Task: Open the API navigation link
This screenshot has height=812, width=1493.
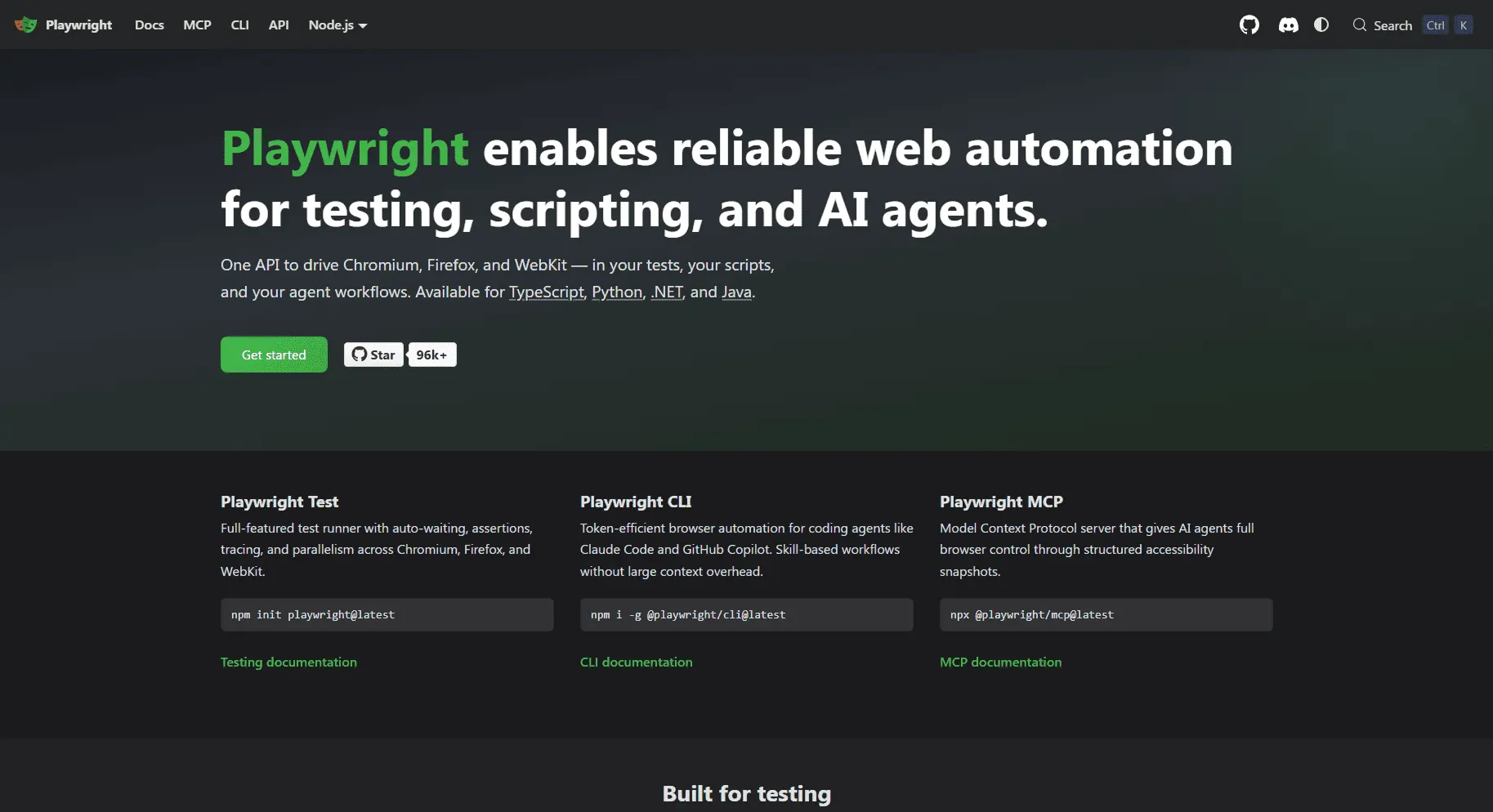Action: [x=279, y=25]
